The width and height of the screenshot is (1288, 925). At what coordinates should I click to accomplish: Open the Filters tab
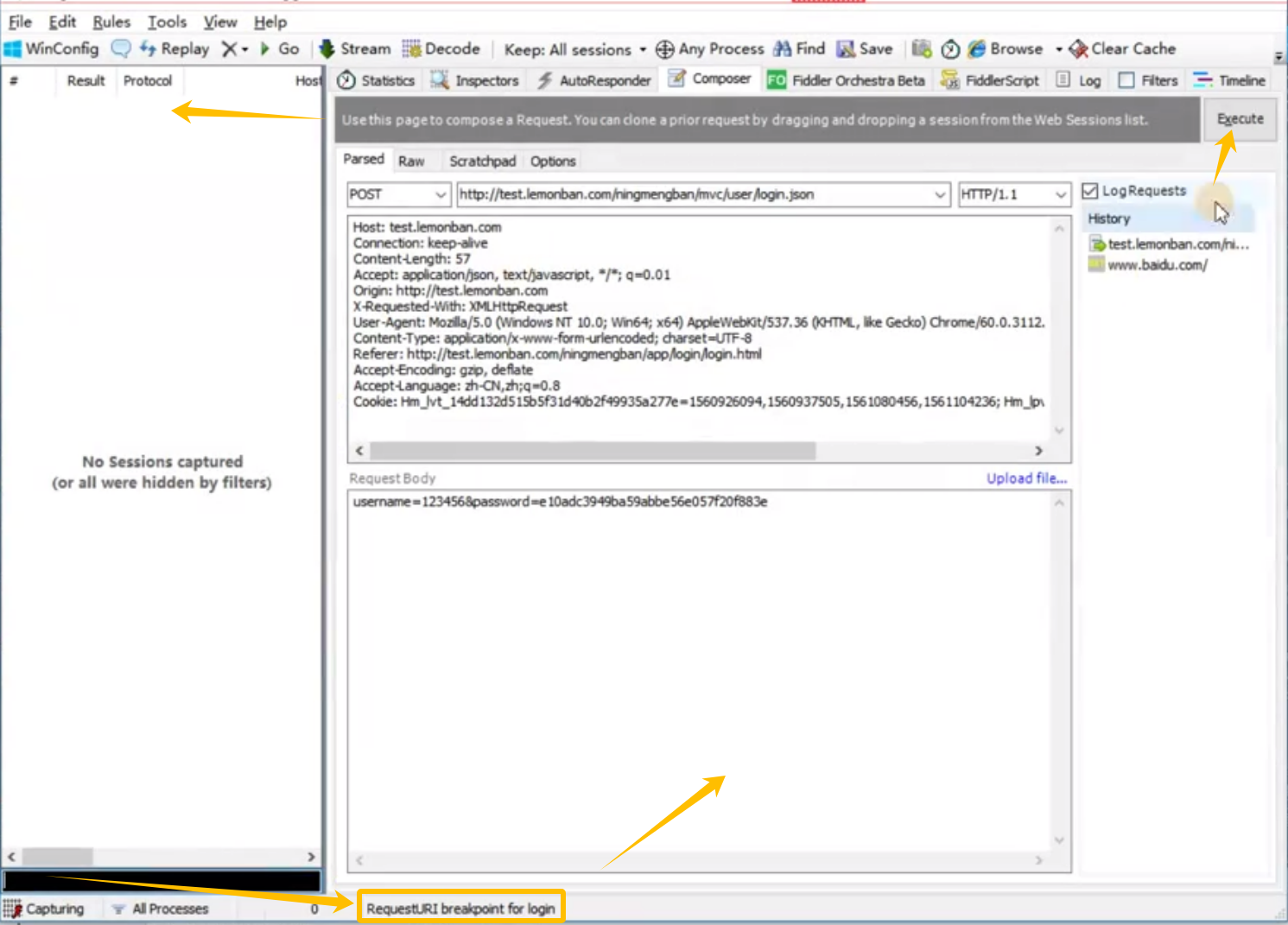tap(1148, 80)
